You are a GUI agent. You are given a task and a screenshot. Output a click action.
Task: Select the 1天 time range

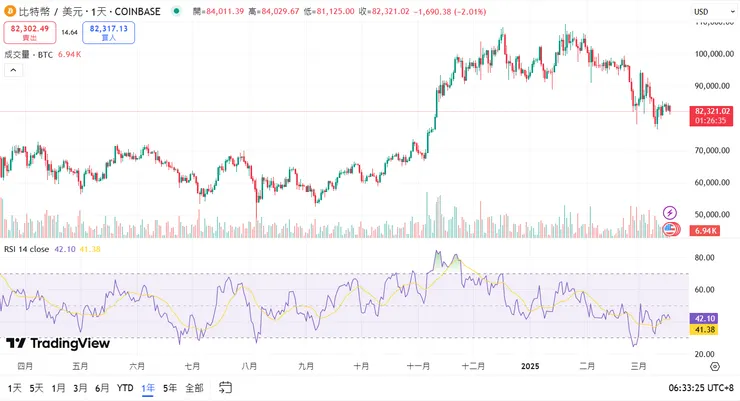[x=15, y=388]
